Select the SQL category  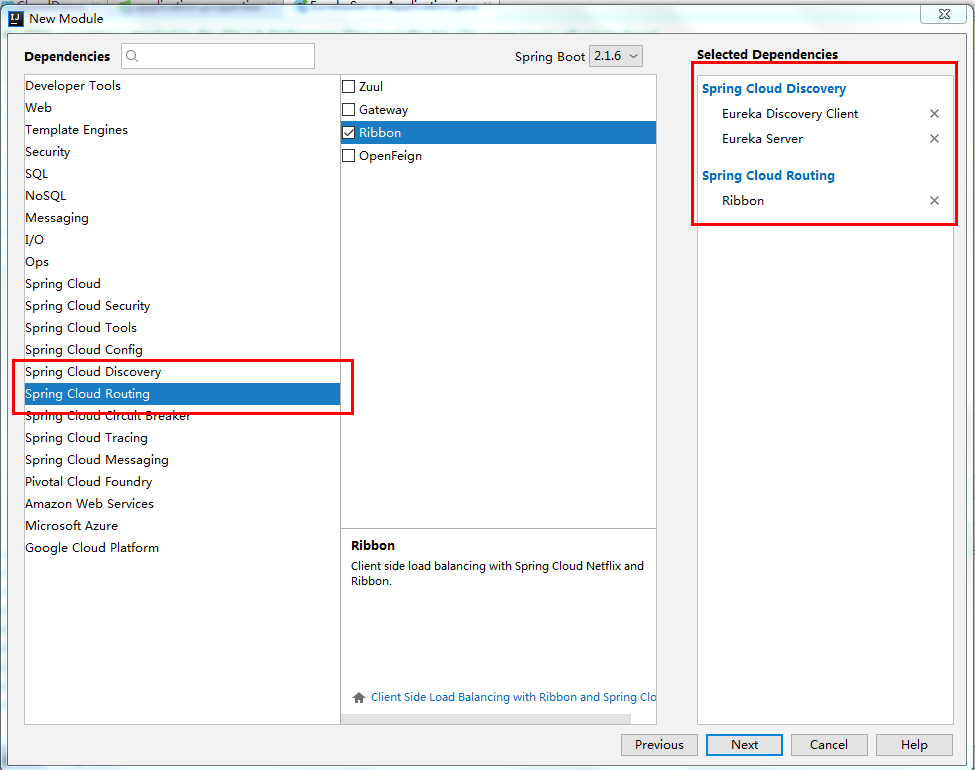coord(182,174)
